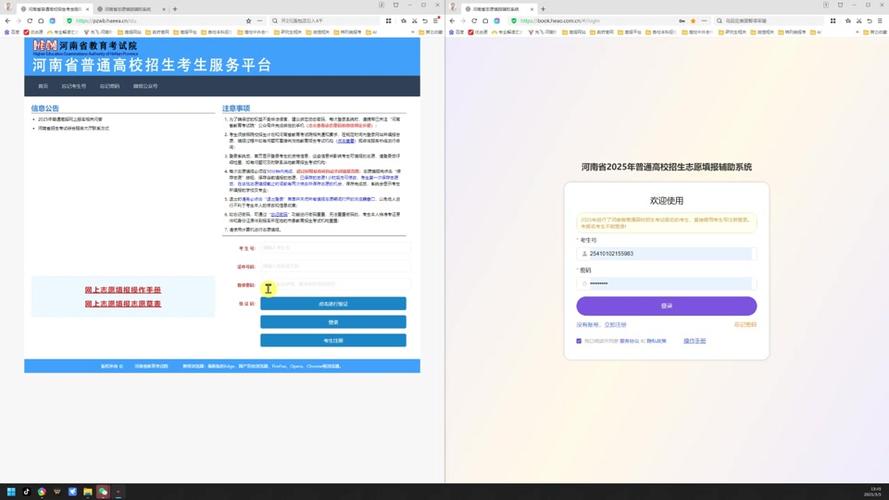Viewport: 889px width, 500px height.
Task: Click 考生注册 button on left page
Action: [333, 340]
